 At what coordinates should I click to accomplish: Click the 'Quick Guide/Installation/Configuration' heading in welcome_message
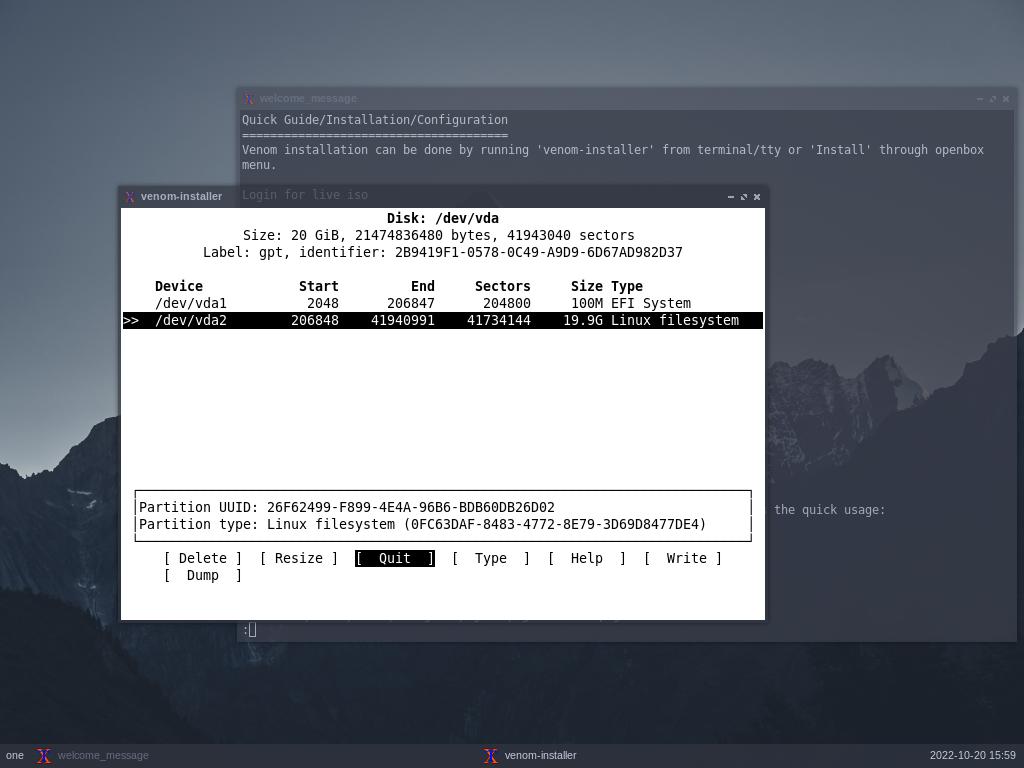point(375,120)
